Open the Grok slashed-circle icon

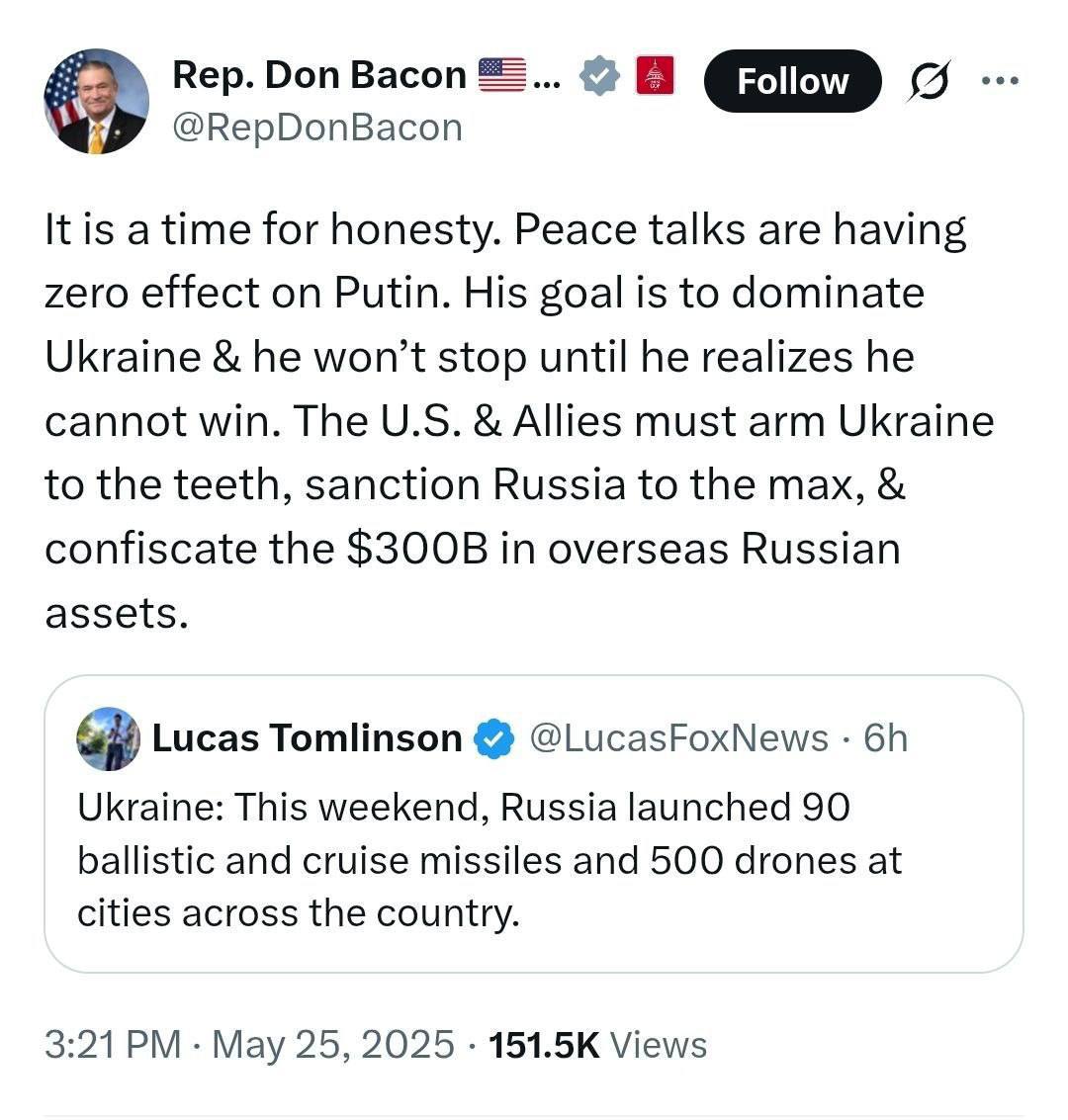[x=929, y=81]
